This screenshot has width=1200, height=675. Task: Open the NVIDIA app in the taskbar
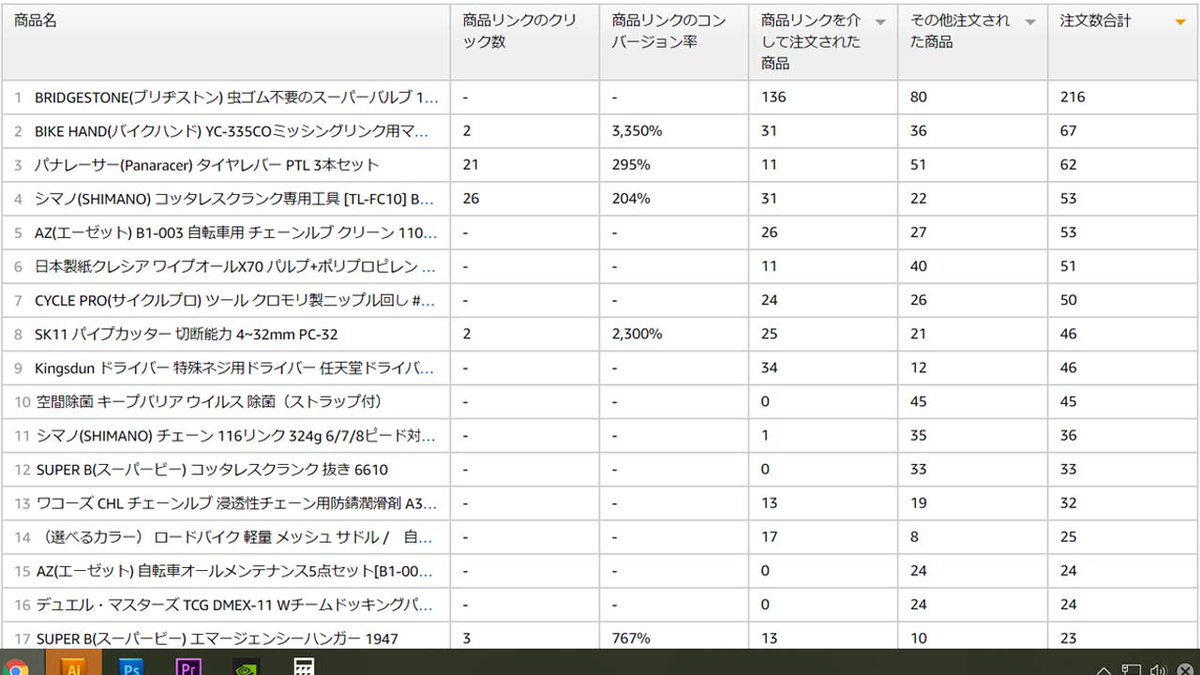247,667
